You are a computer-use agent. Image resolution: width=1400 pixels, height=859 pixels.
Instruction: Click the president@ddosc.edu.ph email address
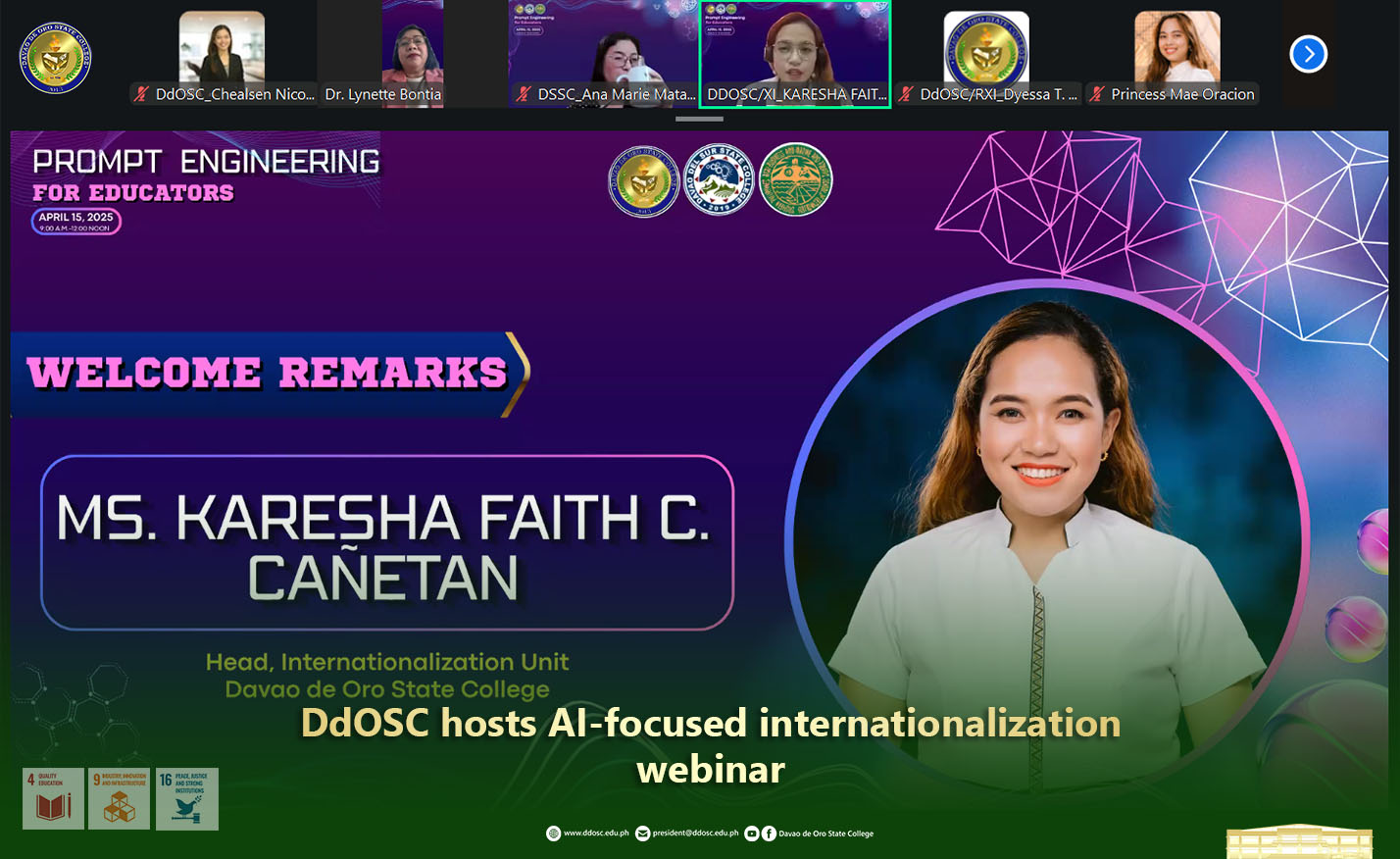[695, 834]
